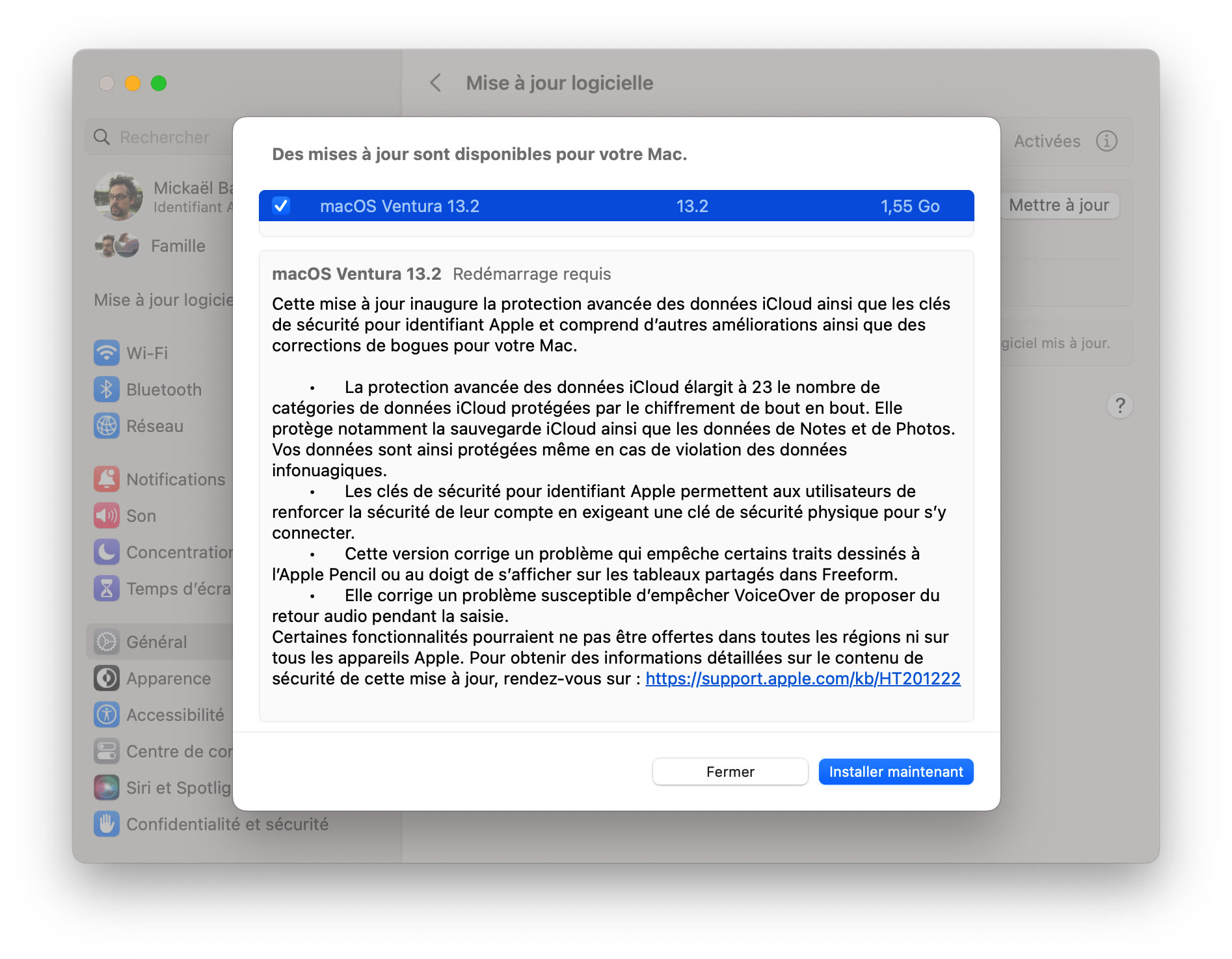The image size is (1232, 959).
Task: Select the Son speaker icon
Action: 107,515
